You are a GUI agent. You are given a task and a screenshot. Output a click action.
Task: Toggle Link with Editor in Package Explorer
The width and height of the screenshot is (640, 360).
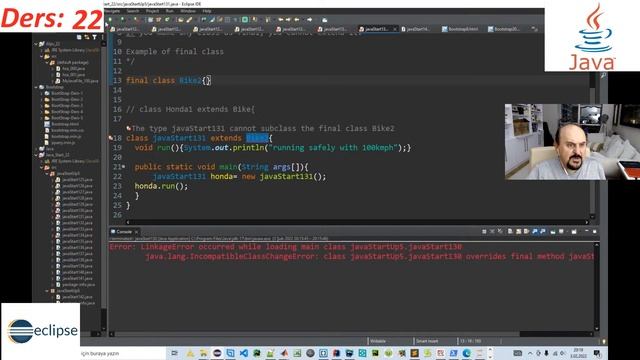[x=87, y=37]
